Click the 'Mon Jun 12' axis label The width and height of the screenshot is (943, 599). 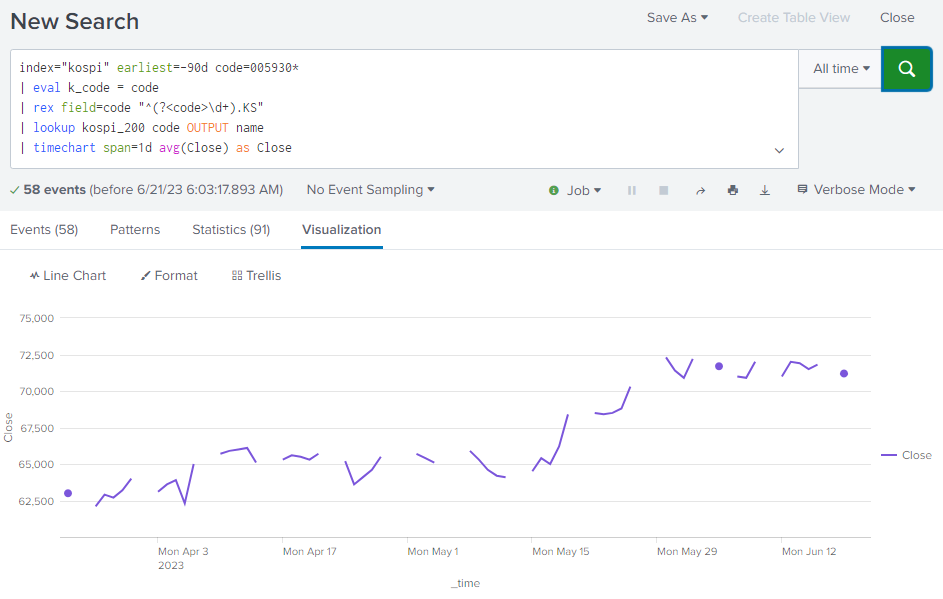pos(809,551)
